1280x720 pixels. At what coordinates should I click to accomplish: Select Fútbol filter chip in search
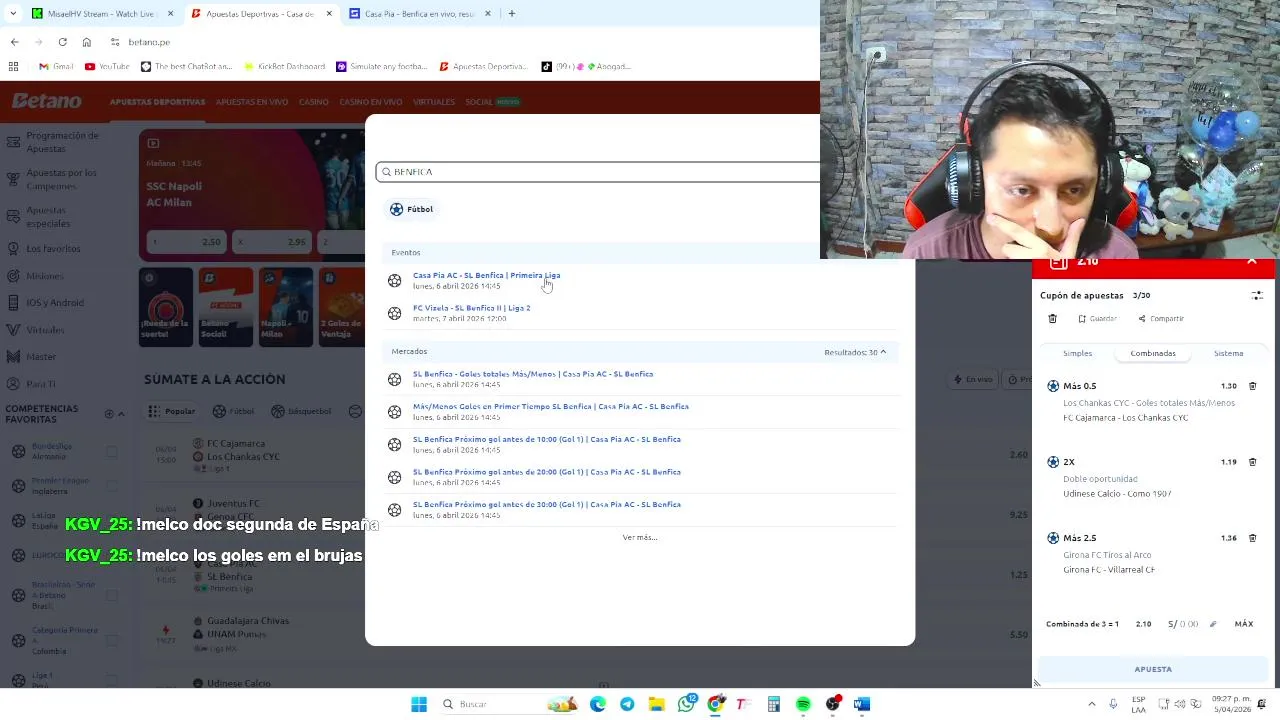tap(412, 209)
